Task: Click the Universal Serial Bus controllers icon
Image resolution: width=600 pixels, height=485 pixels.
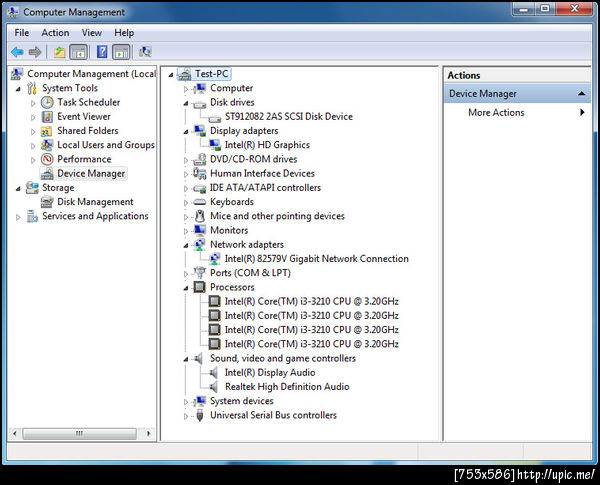Action: (199, 415)
